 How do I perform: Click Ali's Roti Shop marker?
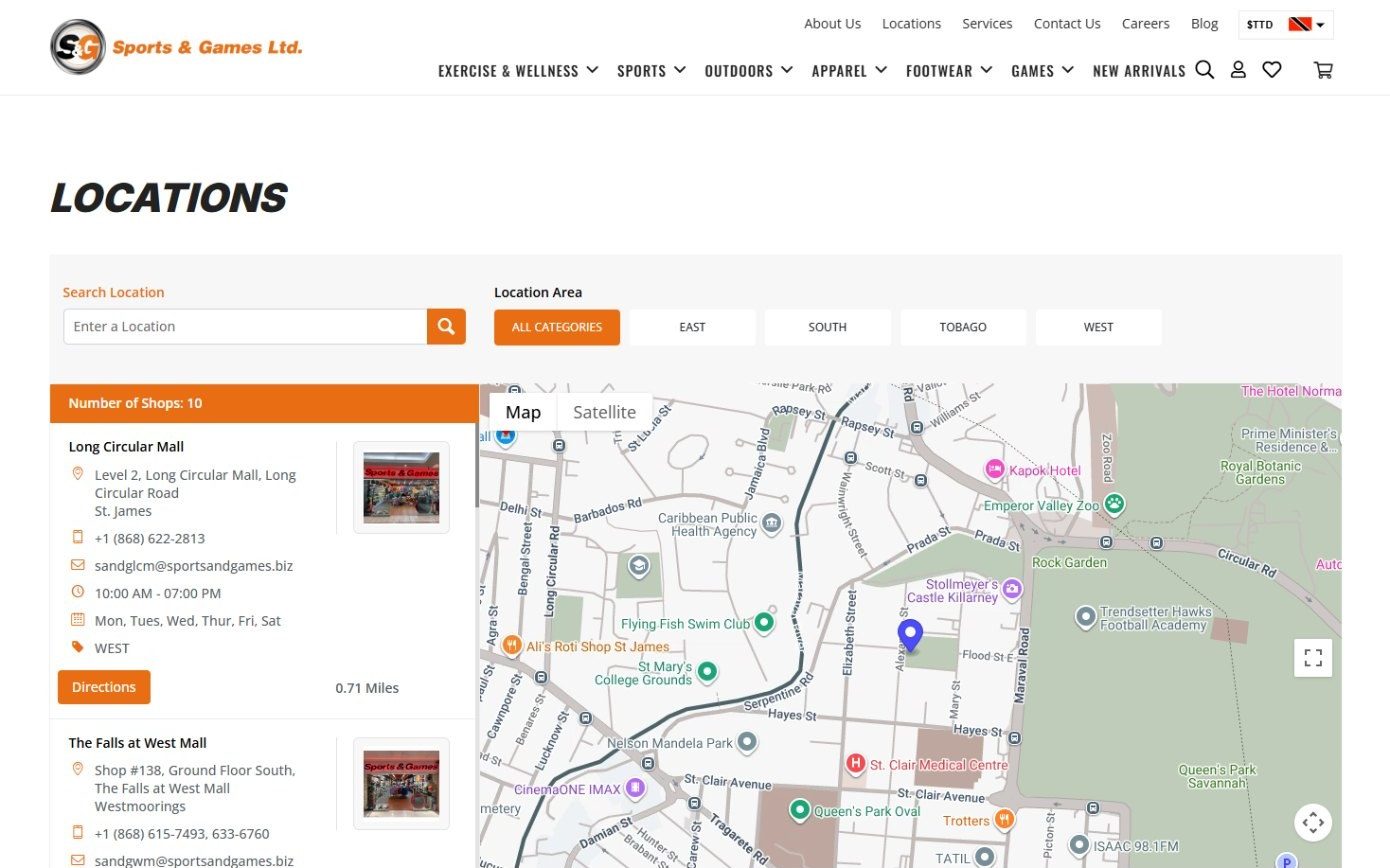click(512, 646)
